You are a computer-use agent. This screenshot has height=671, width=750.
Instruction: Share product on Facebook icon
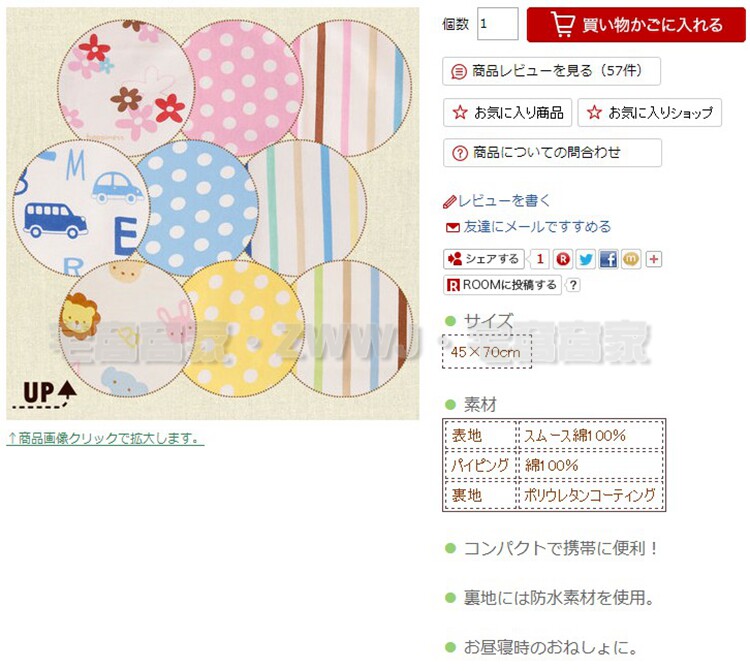[x=608, y=259]
